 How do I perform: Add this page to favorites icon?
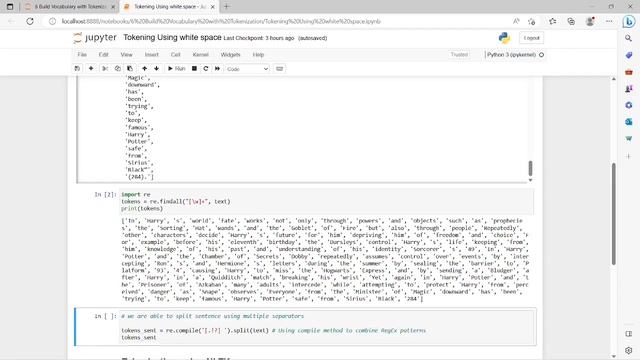point(531,21)
